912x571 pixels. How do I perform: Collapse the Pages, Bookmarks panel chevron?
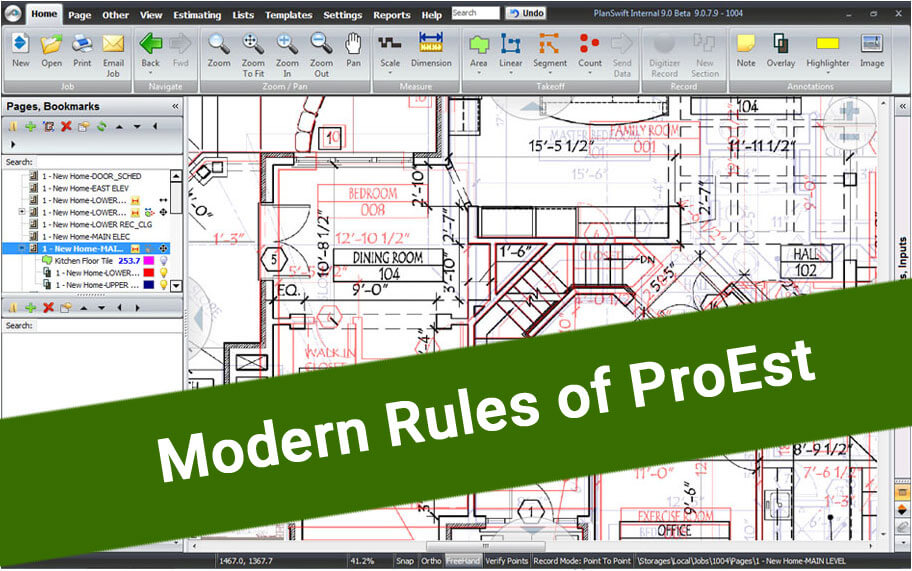(175, 106)
